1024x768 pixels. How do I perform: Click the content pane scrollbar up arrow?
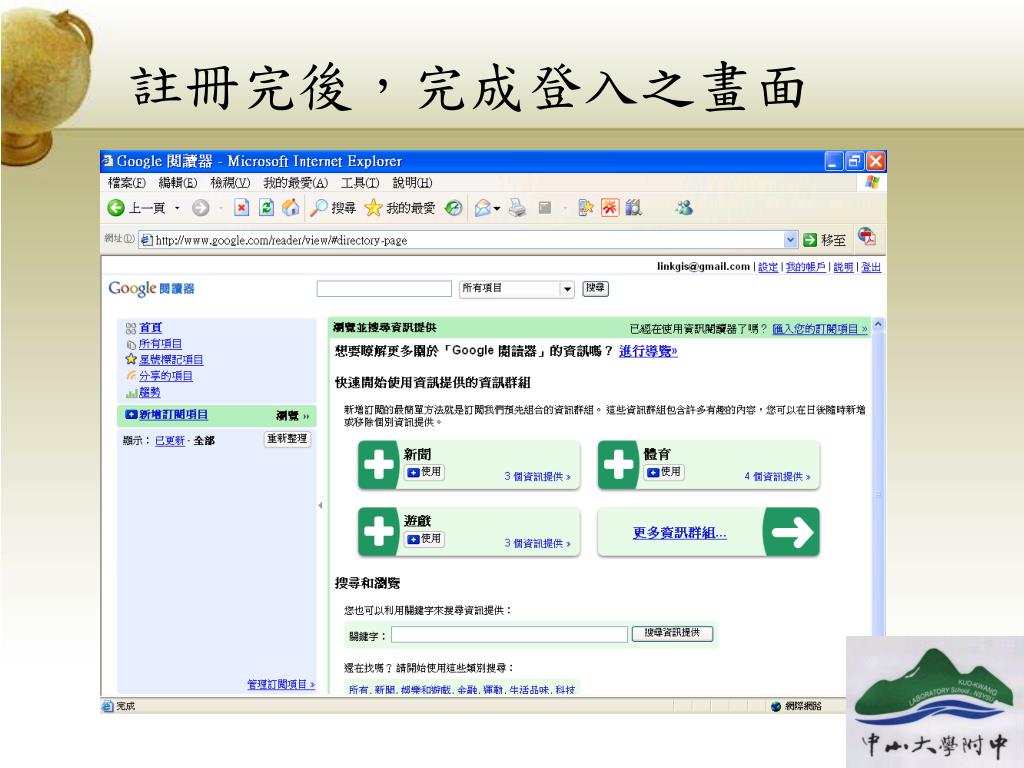[878, 324]
